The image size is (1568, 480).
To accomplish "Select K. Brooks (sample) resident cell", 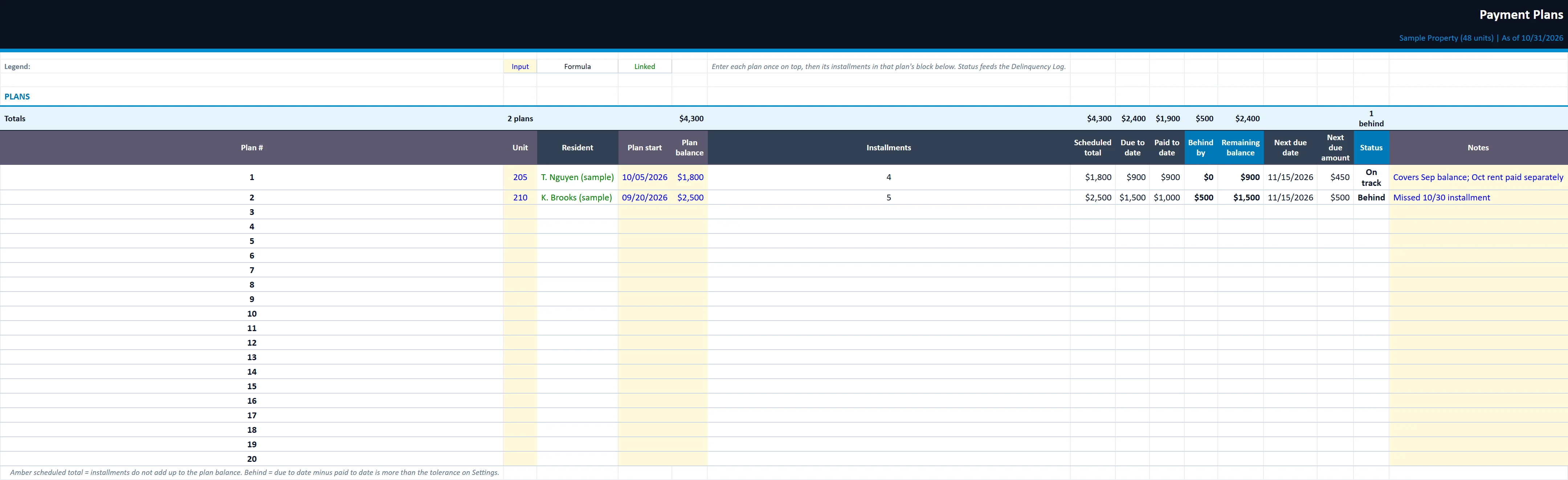I will pyautogui.click(x=577, y=198).
